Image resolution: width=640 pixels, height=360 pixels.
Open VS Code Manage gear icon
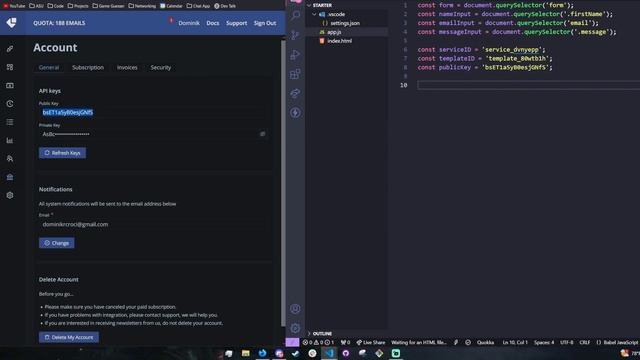[x=295, y=328]
